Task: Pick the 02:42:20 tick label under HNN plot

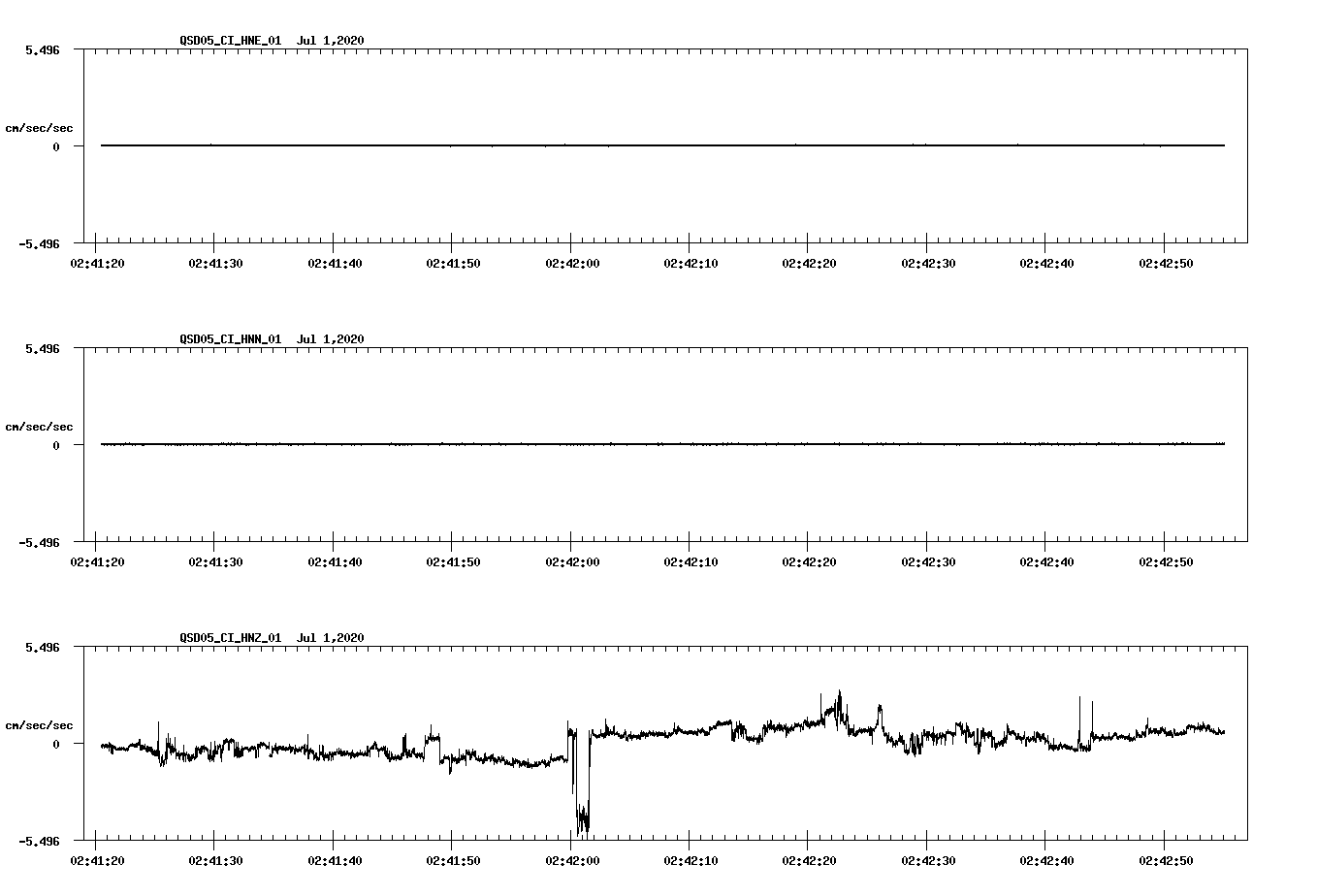Action: pos(809,561)
